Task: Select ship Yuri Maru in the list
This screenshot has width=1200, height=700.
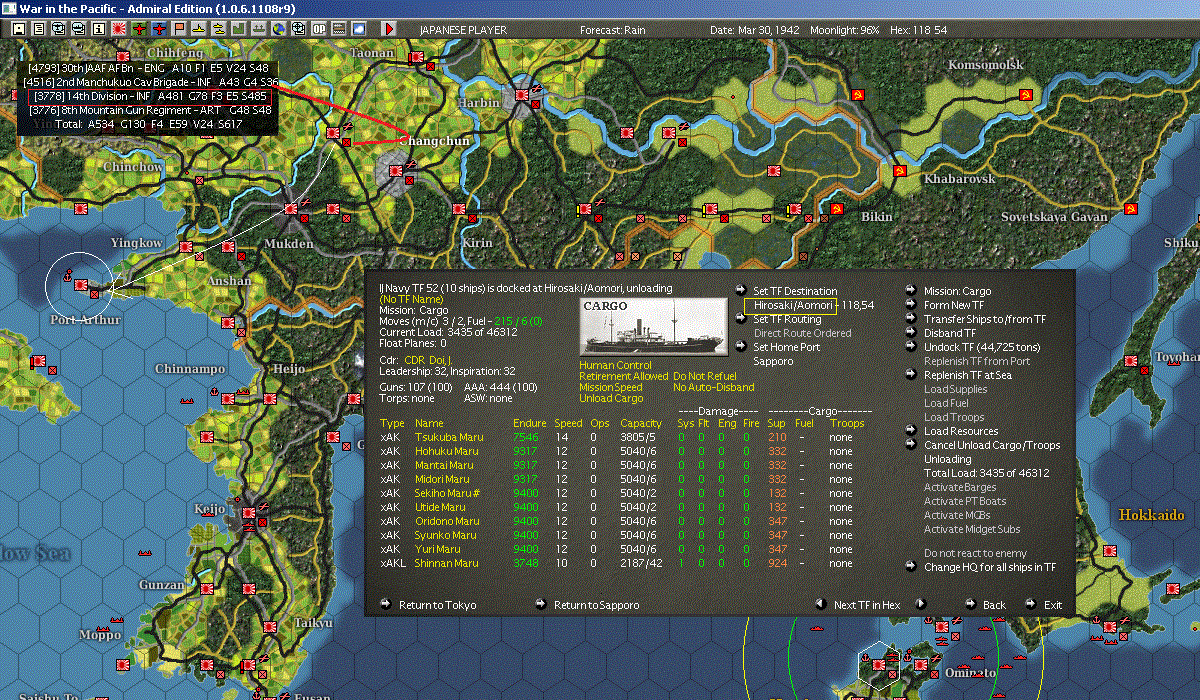Action: point(438,549)
